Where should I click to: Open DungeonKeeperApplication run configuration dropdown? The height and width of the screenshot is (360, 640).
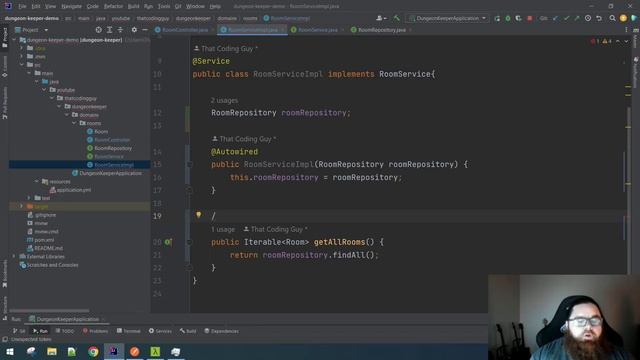point(448,18)
